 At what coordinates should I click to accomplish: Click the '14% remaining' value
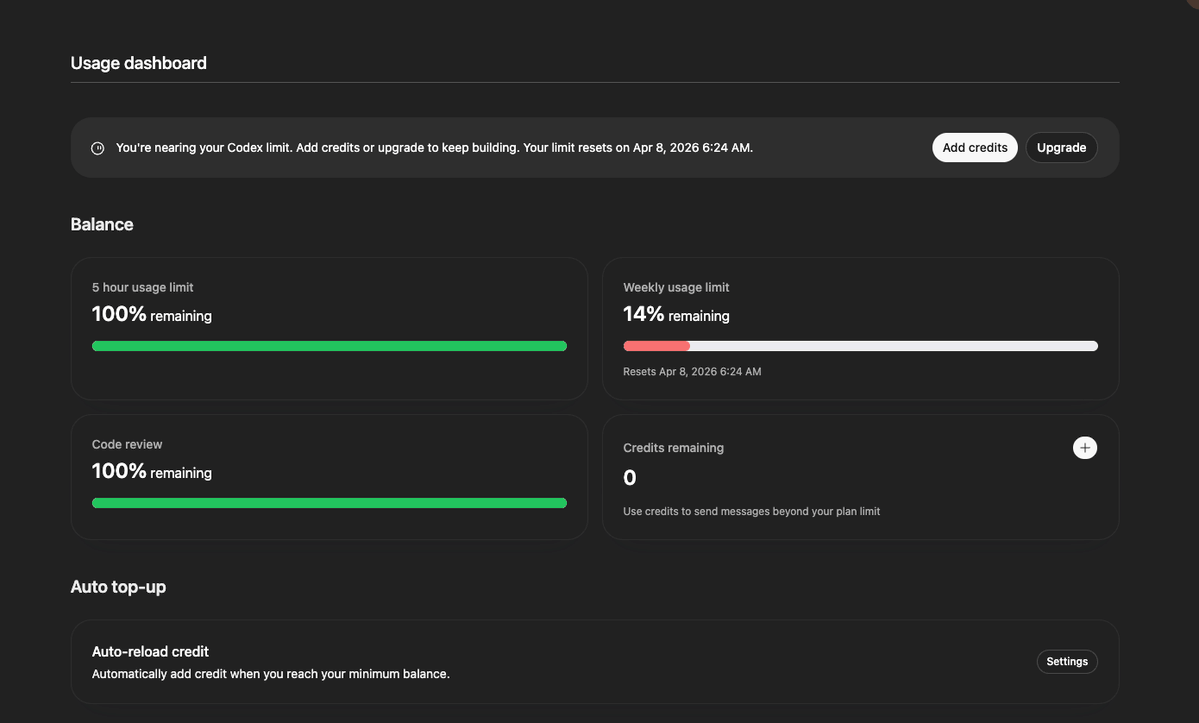(x=676, y=314)
